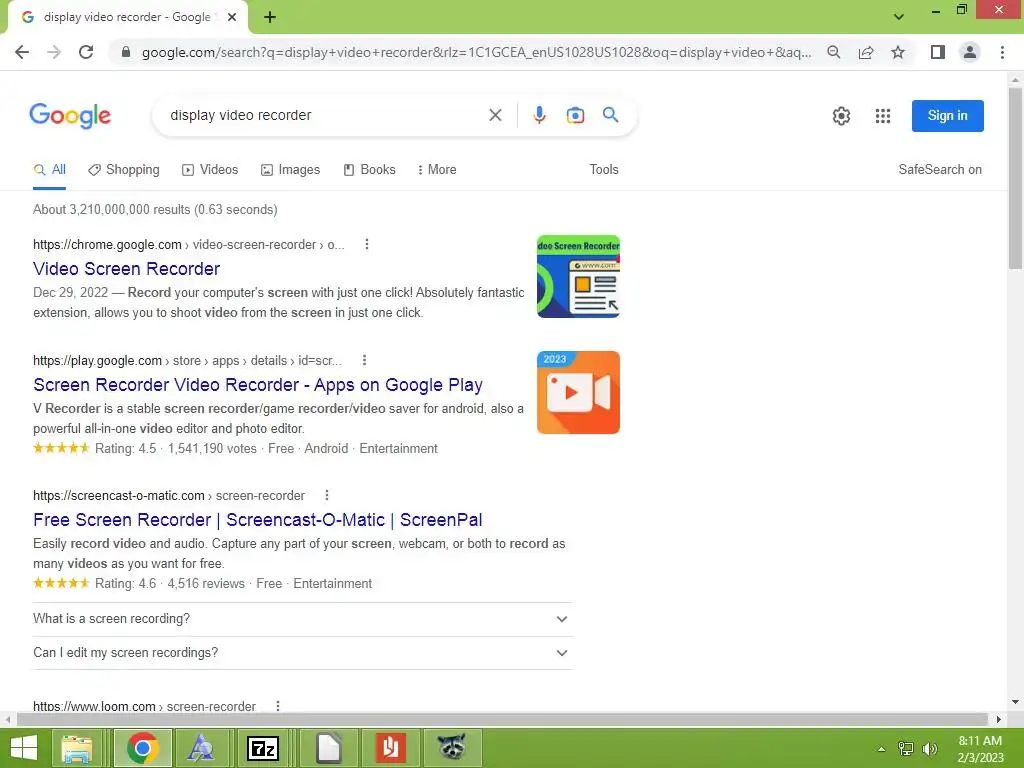Open the More search filters menu
Image resolution: width=1024 pixels, height=768 pixels.
[436, 170]
